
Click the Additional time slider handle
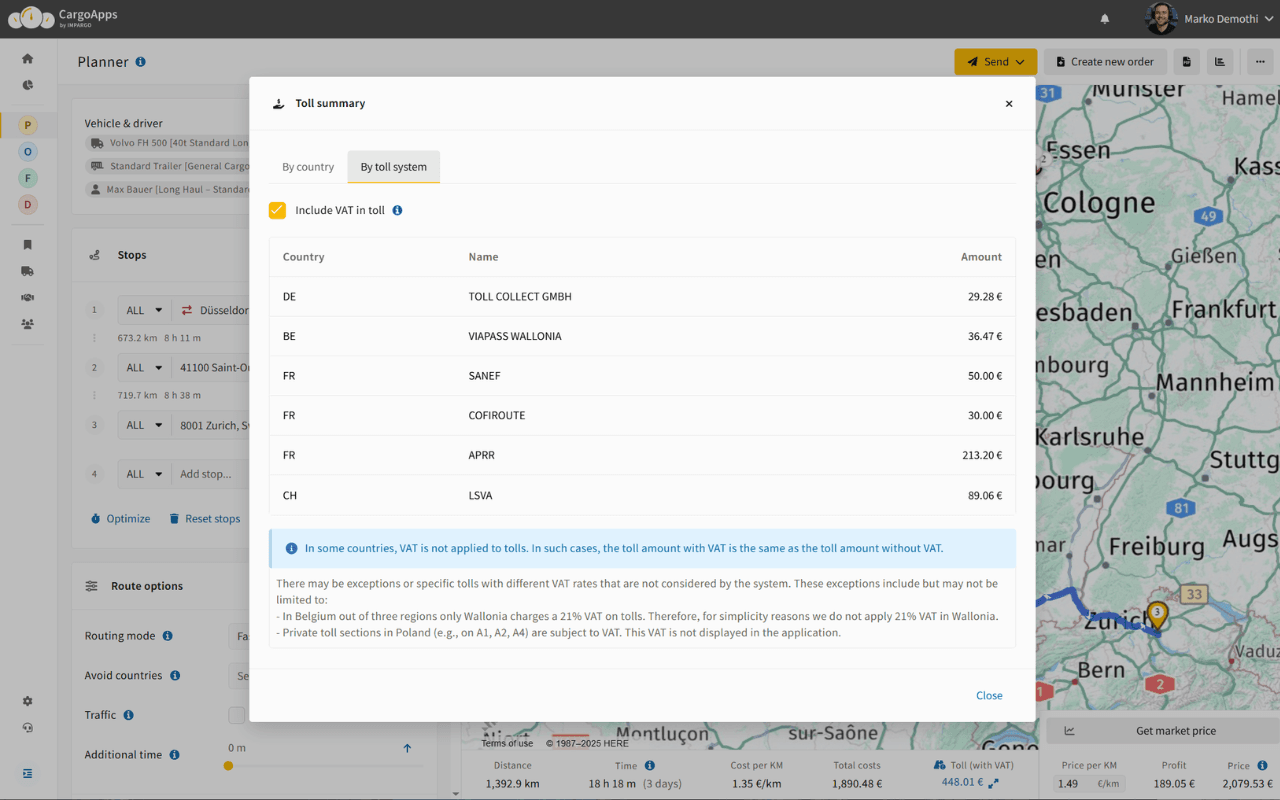click(228, 765)
